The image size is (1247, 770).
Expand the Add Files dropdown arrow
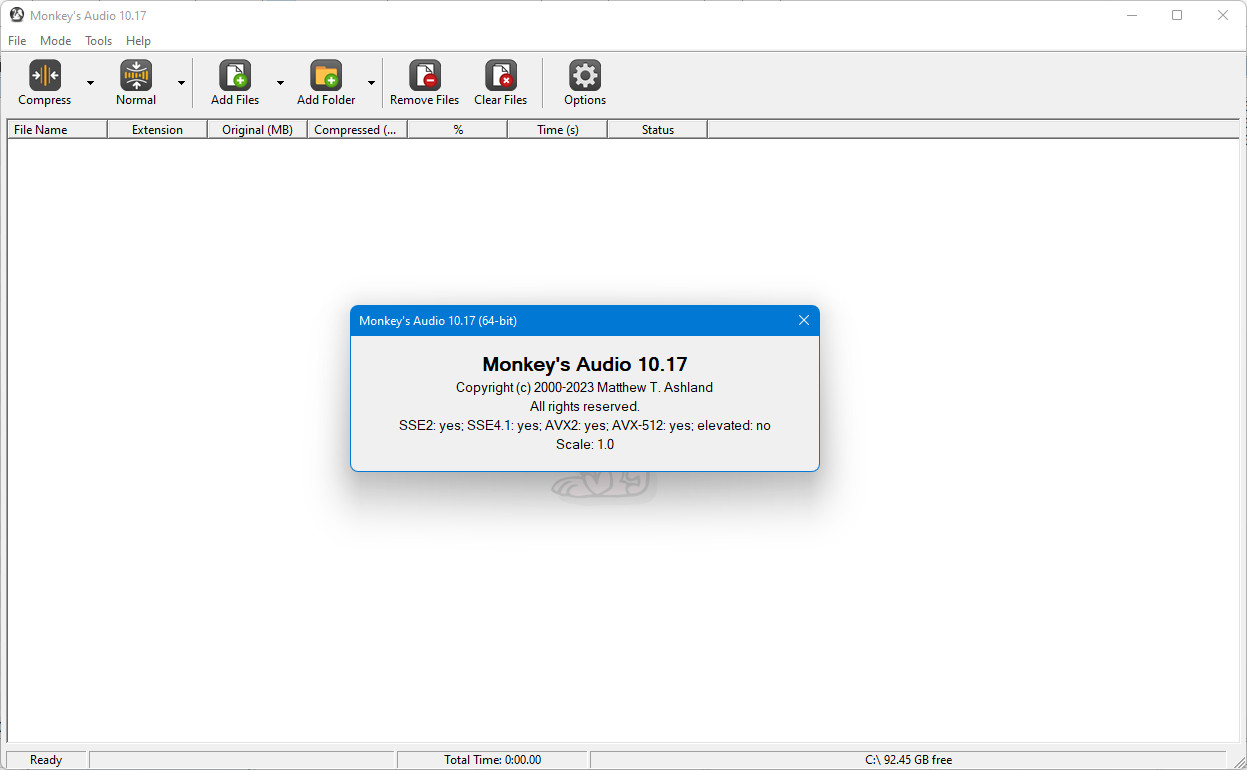click(280, 83)
